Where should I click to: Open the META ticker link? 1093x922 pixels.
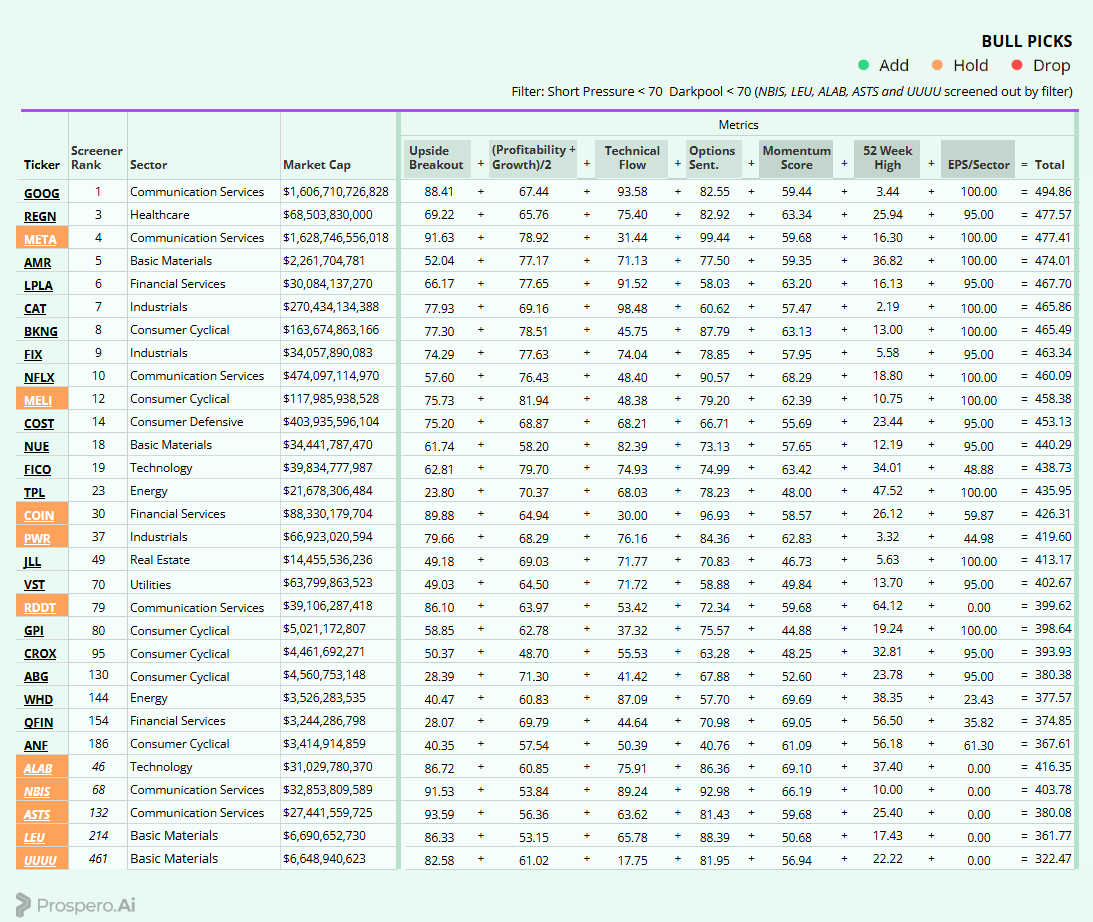40,239
